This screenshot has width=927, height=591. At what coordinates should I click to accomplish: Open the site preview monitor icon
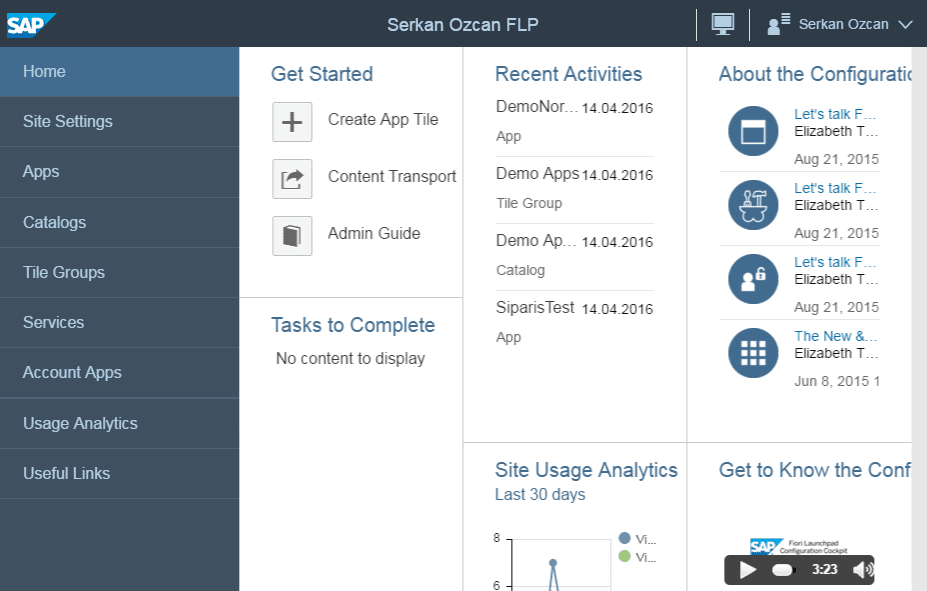(x=722, y=24)
